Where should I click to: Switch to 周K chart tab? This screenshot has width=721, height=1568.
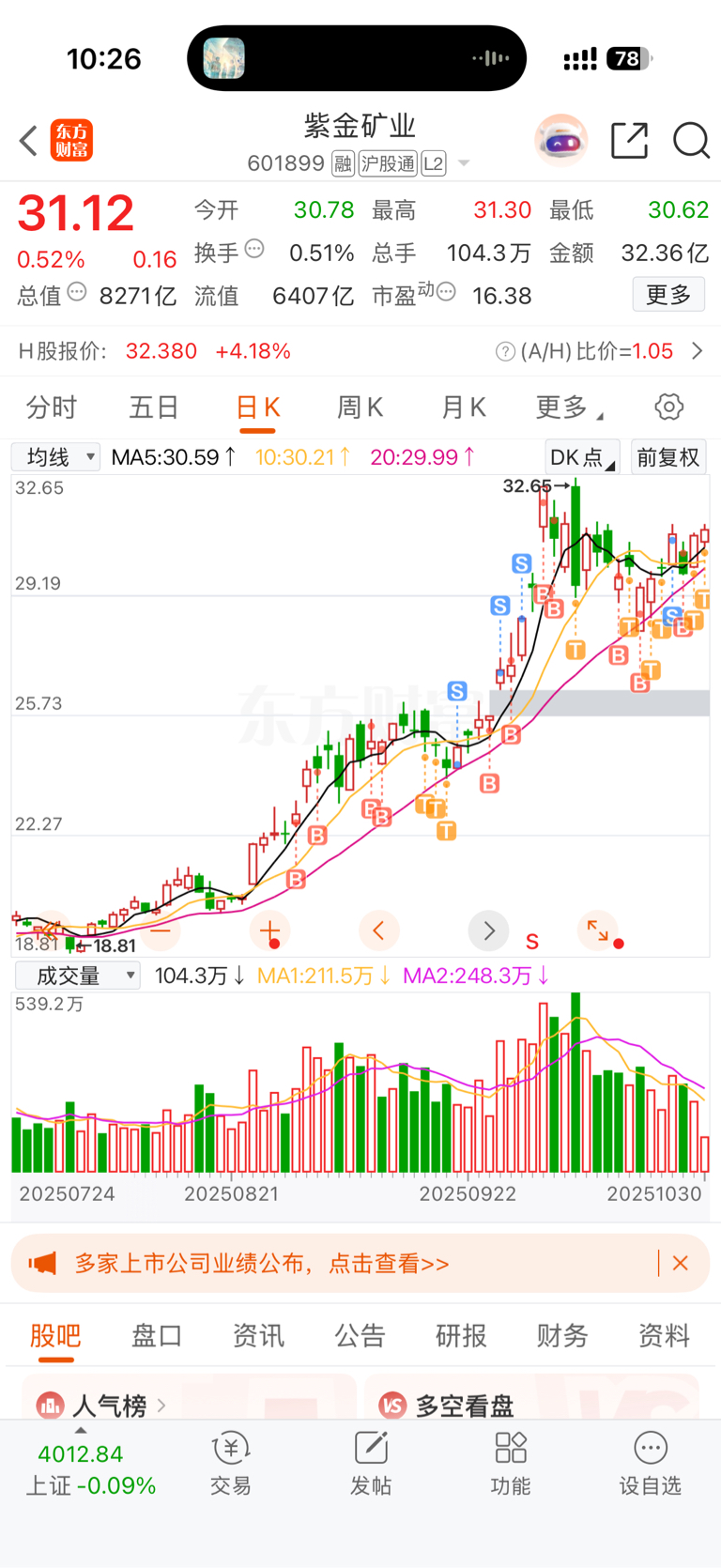click(360, 407)
